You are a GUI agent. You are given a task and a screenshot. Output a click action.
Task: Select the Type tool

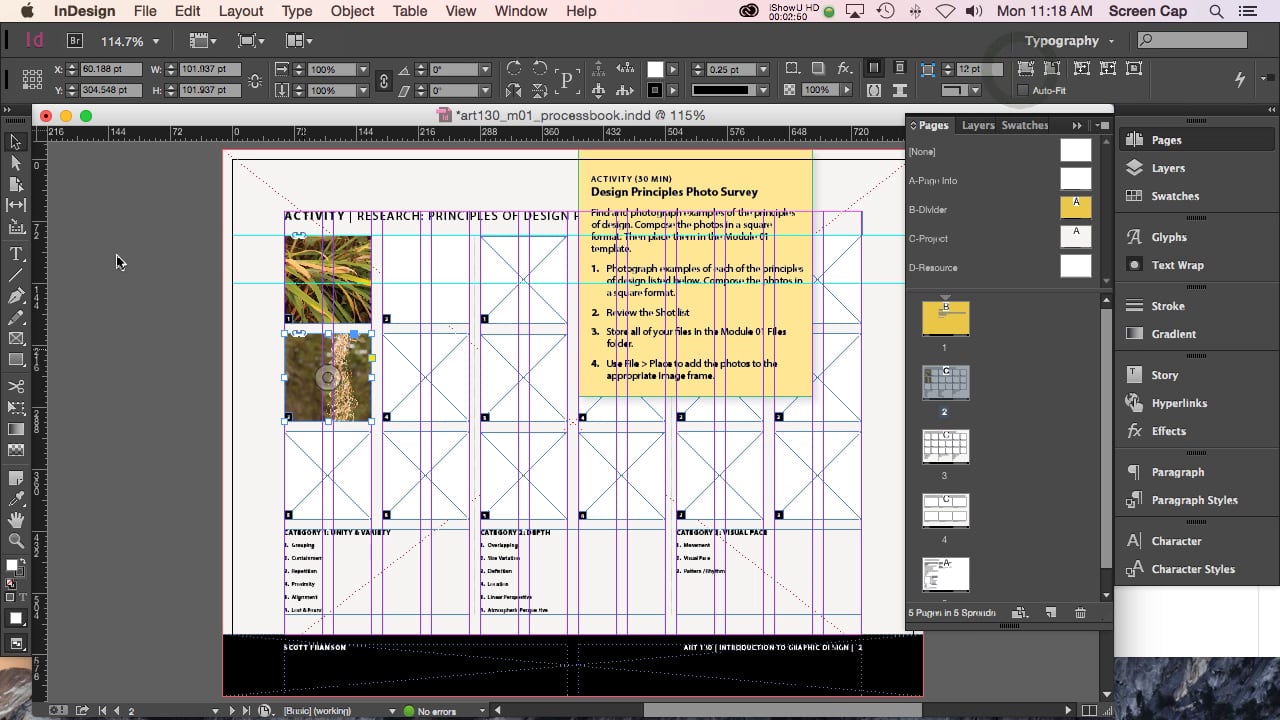tap(16, 255)
